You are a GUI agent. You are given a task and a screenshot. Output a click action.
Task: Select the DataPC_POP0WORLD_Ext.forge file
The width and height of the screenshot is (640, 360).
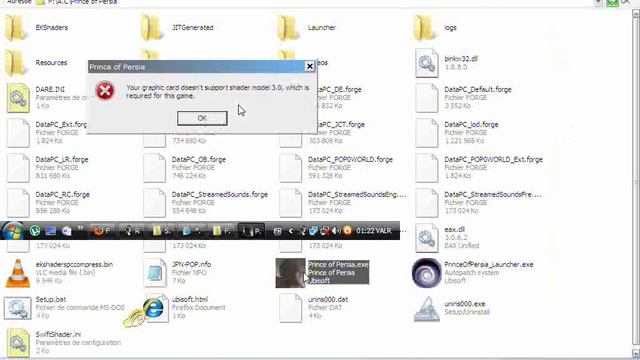click(480, 168)
